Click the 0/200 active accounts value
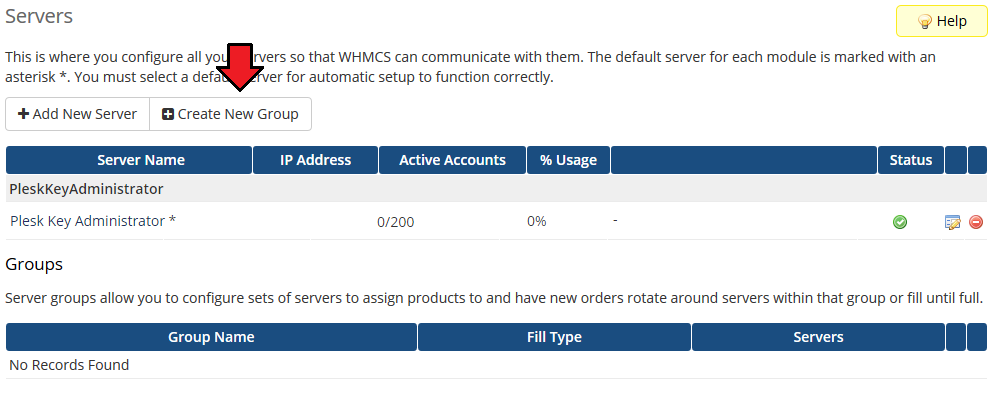The image size is (995, 403). click(x=395, y=222)
